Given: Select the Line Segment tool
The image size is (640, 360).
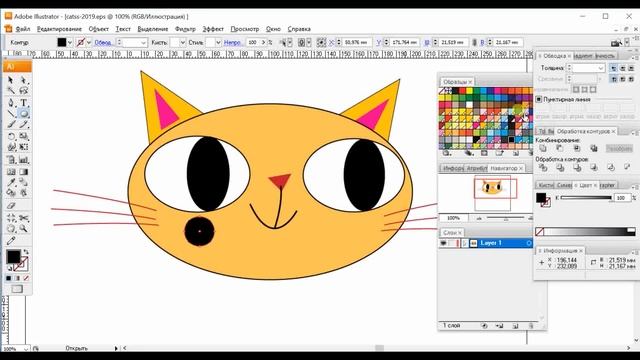Looking at the screenshot, I should pos(11,113).
